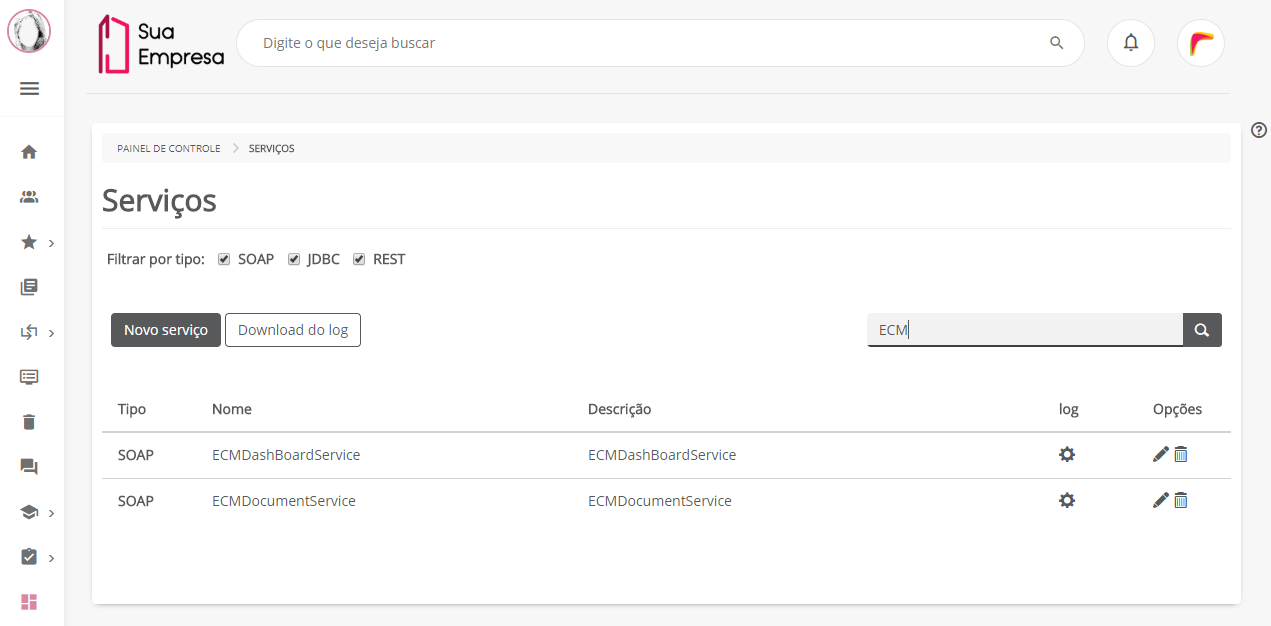Toggle the JDBC filter checkbox
Image resolution: width=1271 pixels, height=626 pixels.
tap(294, 260)
